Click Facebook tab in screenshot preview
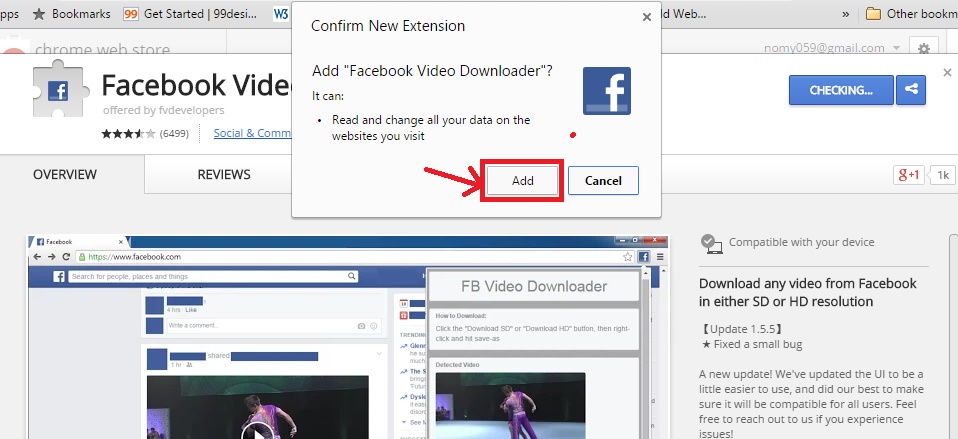 click(x=79, y=242)
